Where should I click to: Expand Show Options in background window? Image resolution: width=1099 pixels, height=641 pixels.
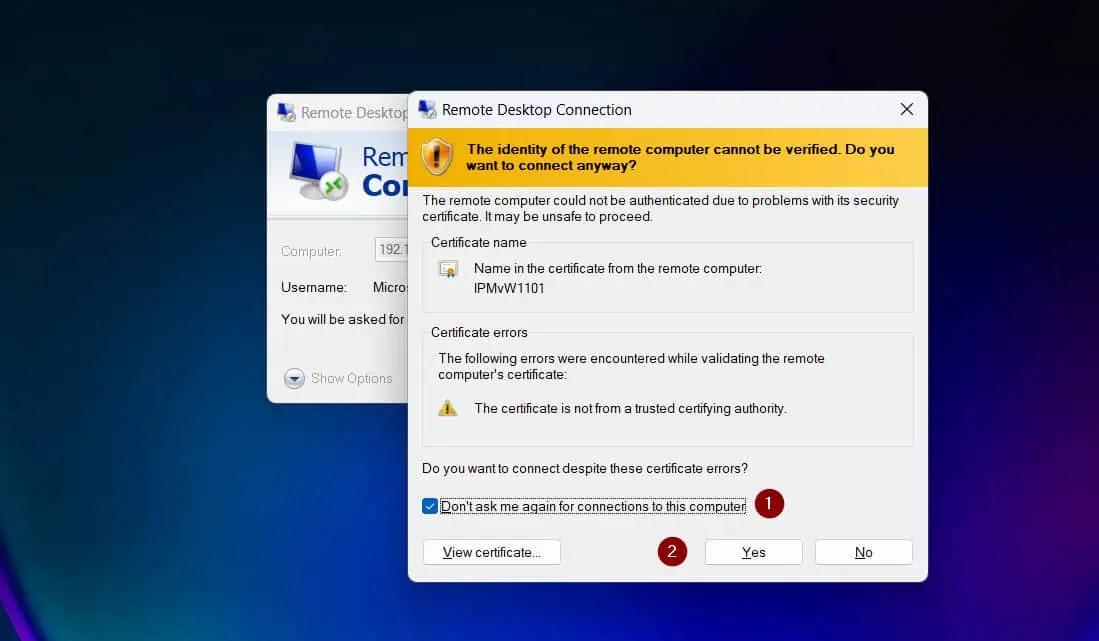(x=339, y=378)
